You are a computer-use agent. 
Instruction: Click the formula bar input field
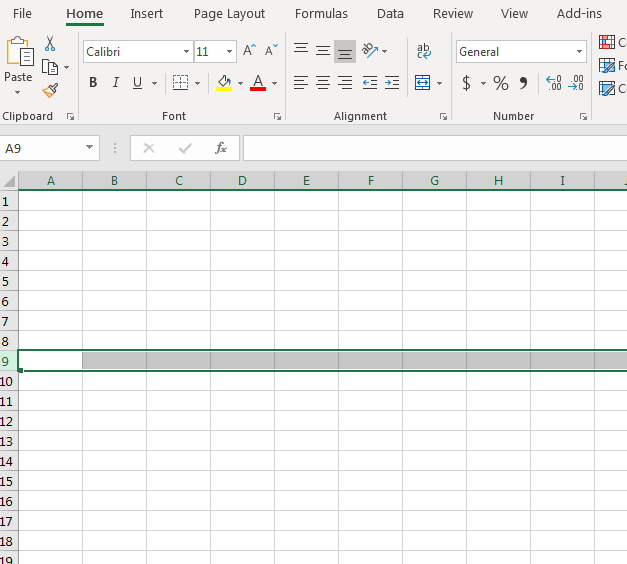click(435, 148)
